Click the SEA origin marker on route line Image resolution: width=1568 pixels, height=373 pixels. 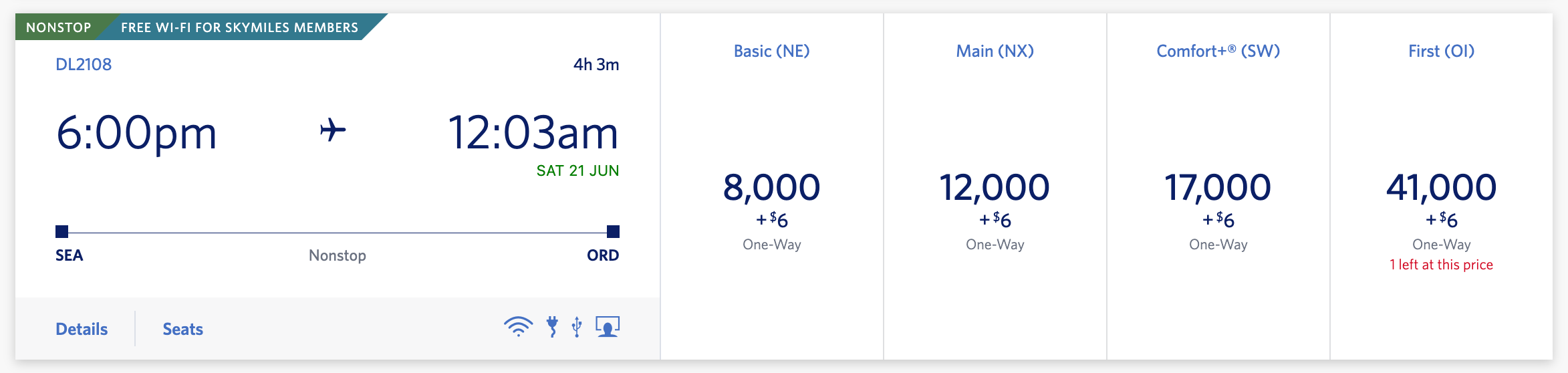pyautogui.click(x=62, y=232)
